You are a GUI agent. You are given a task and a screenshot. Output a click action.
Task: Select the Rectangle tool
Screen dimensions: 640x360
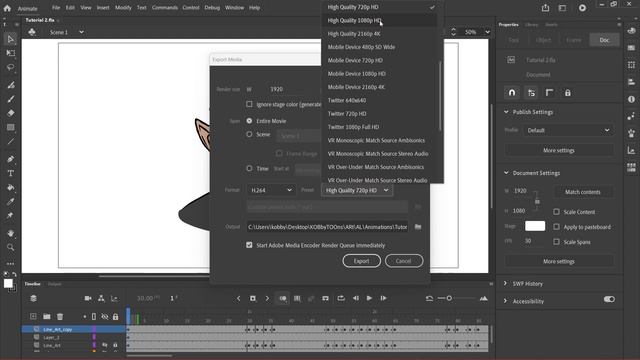[x=11, y=127]
